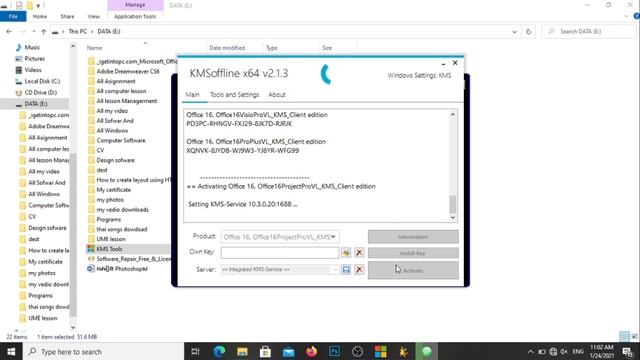This screenshot has width=640, height=360.
Task: Show hidden tray icons chevron
Action: tap(530, 351)
